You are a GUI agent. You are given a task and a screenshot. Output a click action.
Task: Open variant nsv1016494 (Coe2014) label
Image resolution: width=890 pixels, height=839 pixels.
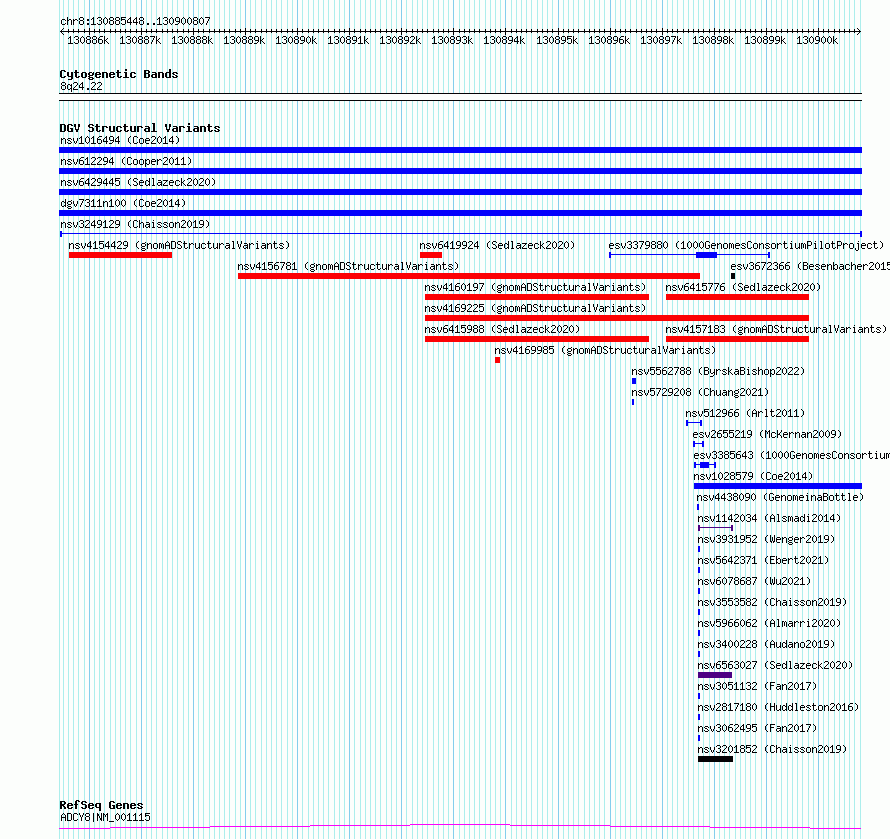tap(120, 140)
